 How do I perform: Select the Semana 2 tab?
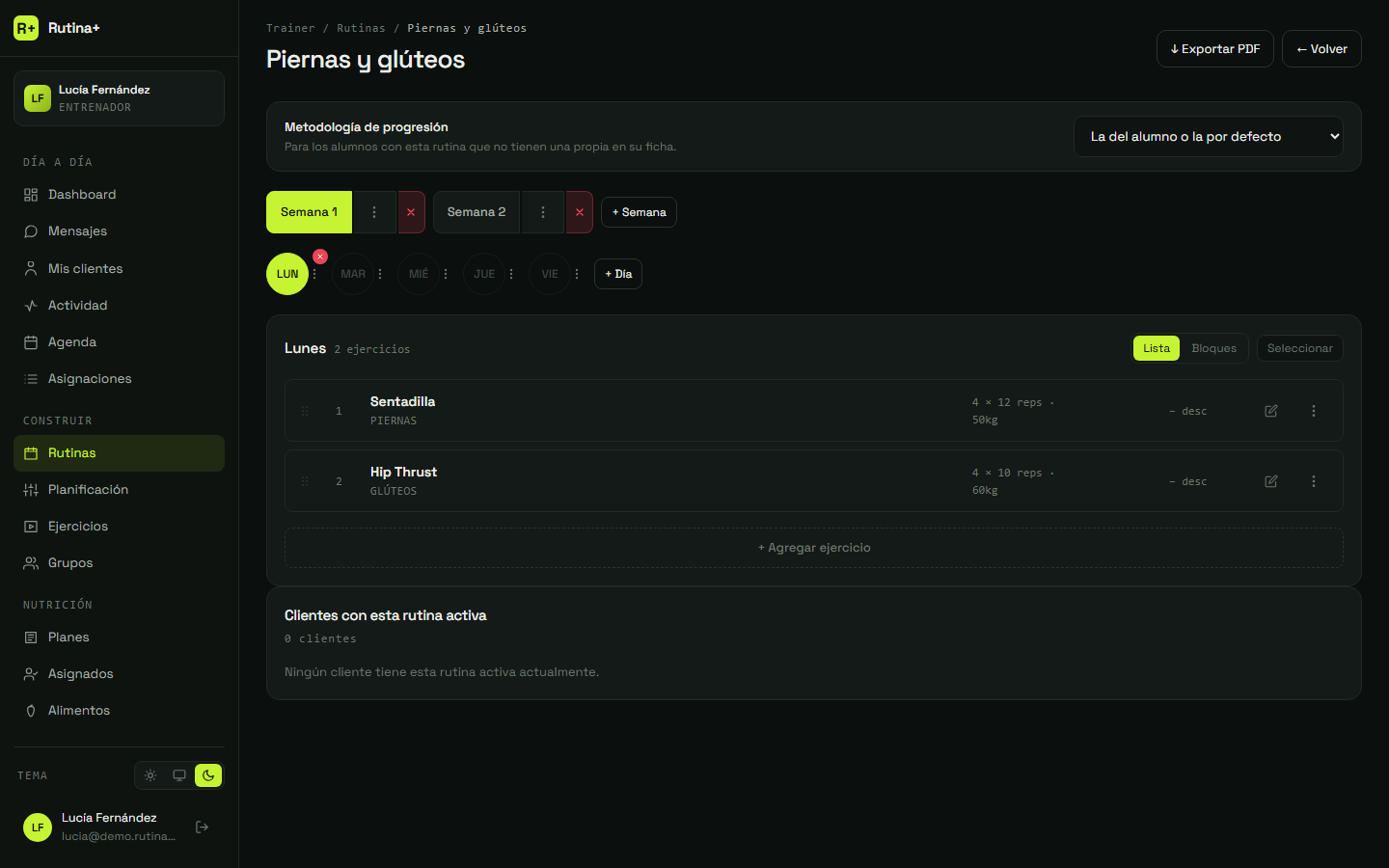pos(477,212)
